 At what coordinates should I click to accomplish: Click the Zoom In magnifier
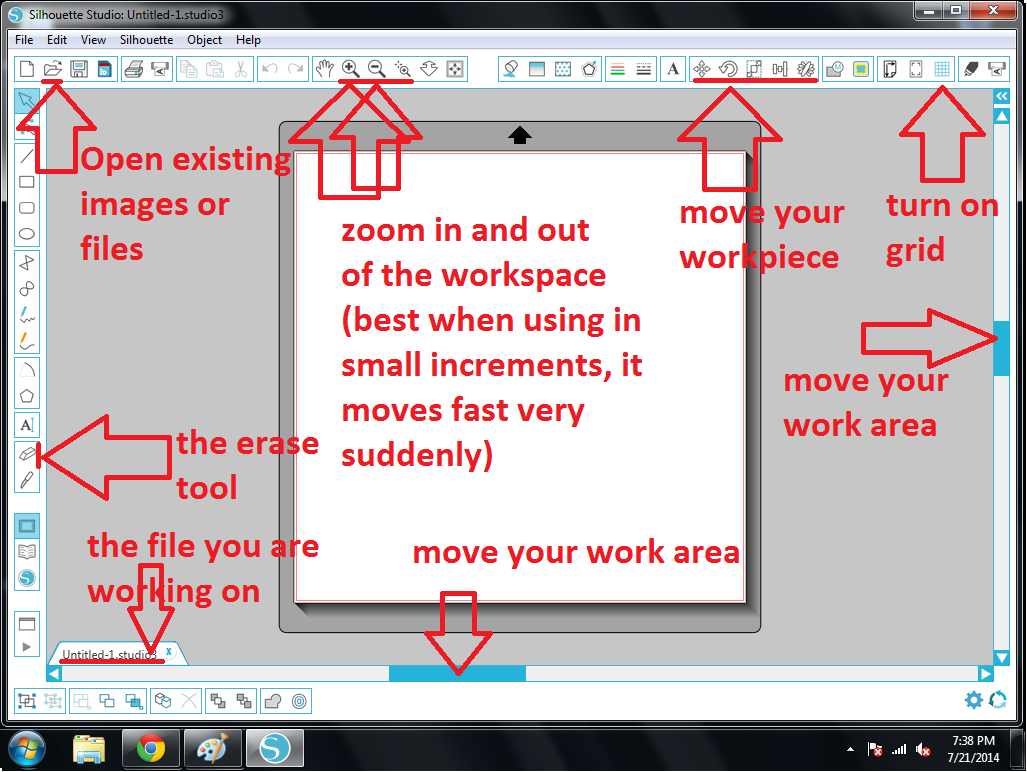tap(350, 69)
